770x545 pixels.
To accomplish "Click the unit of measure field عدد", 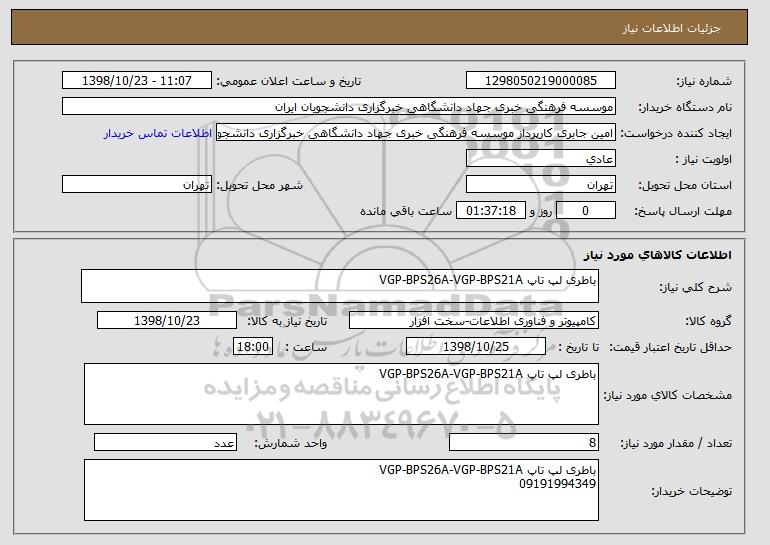I will 165,442.
